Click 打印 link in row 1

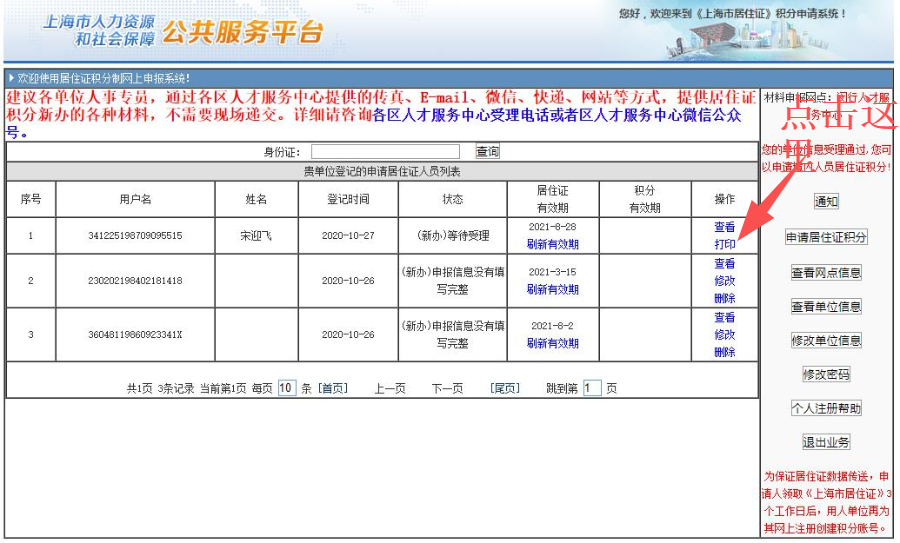pos(724,244)
